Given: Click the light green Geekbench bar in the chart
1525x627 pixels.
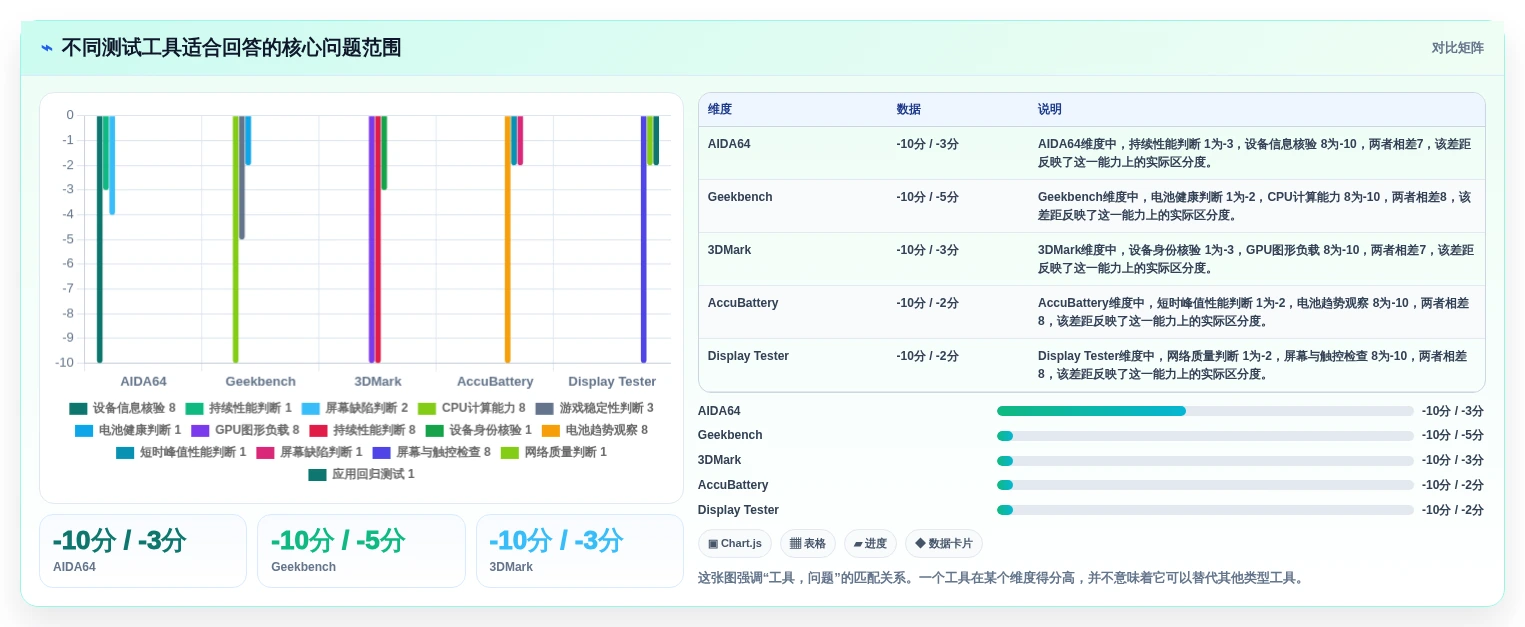Looking at the screenshot, I should (236, 238).
